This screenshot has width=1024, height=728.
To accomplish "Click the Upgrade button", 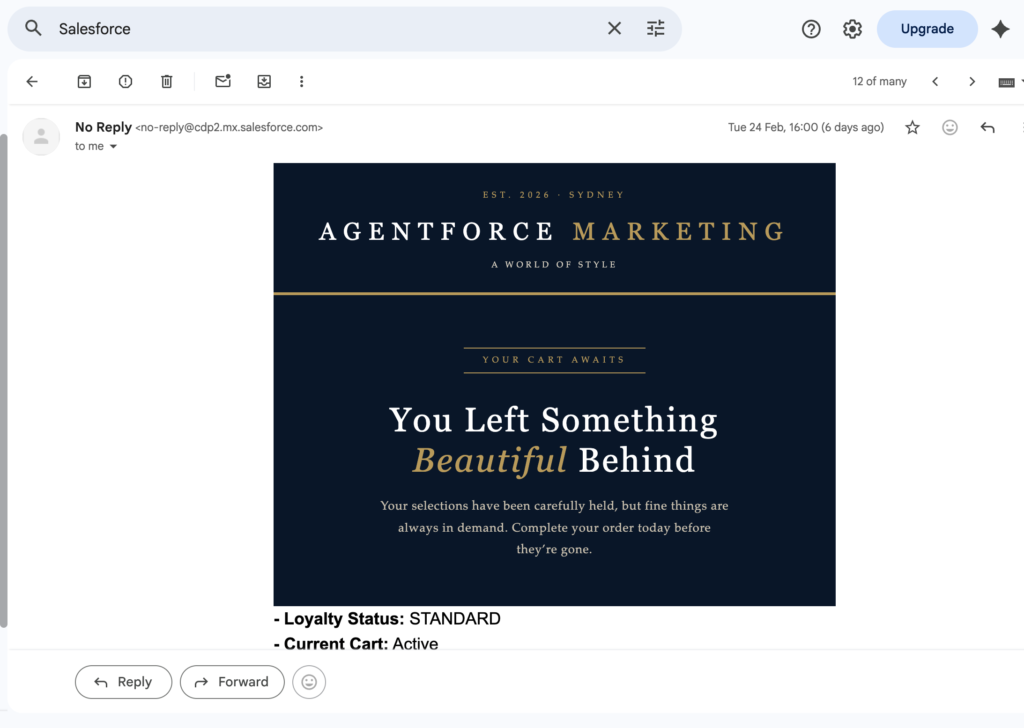I will point(926,29).
